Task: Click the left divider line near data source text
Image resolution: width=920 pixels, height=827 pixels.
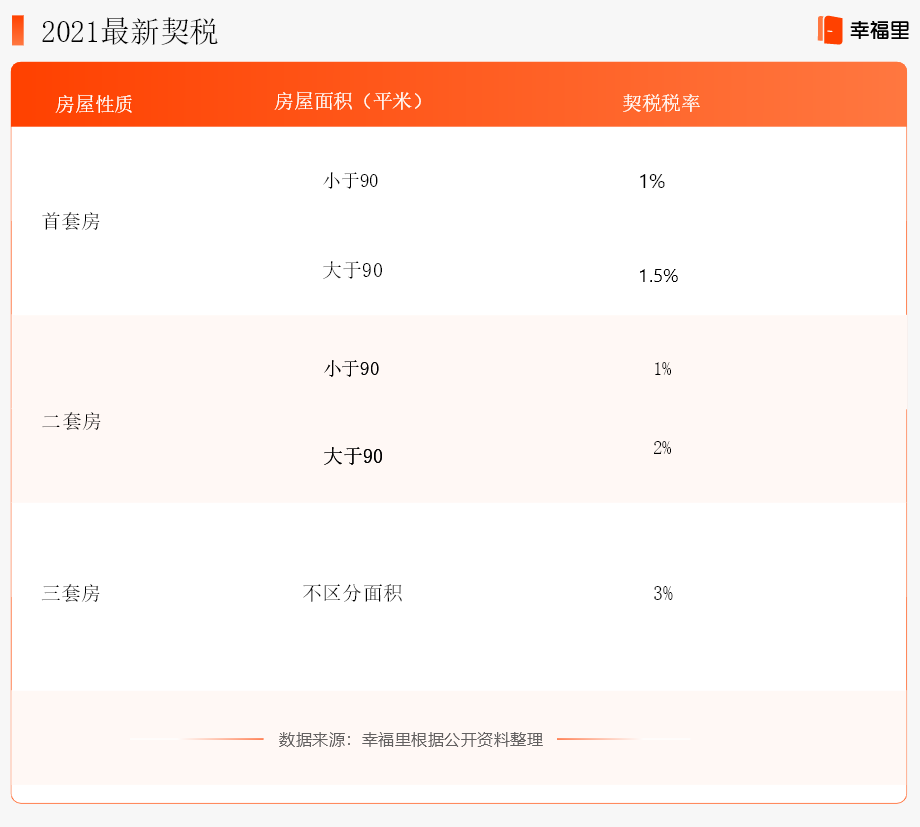Action: point(195,740)
